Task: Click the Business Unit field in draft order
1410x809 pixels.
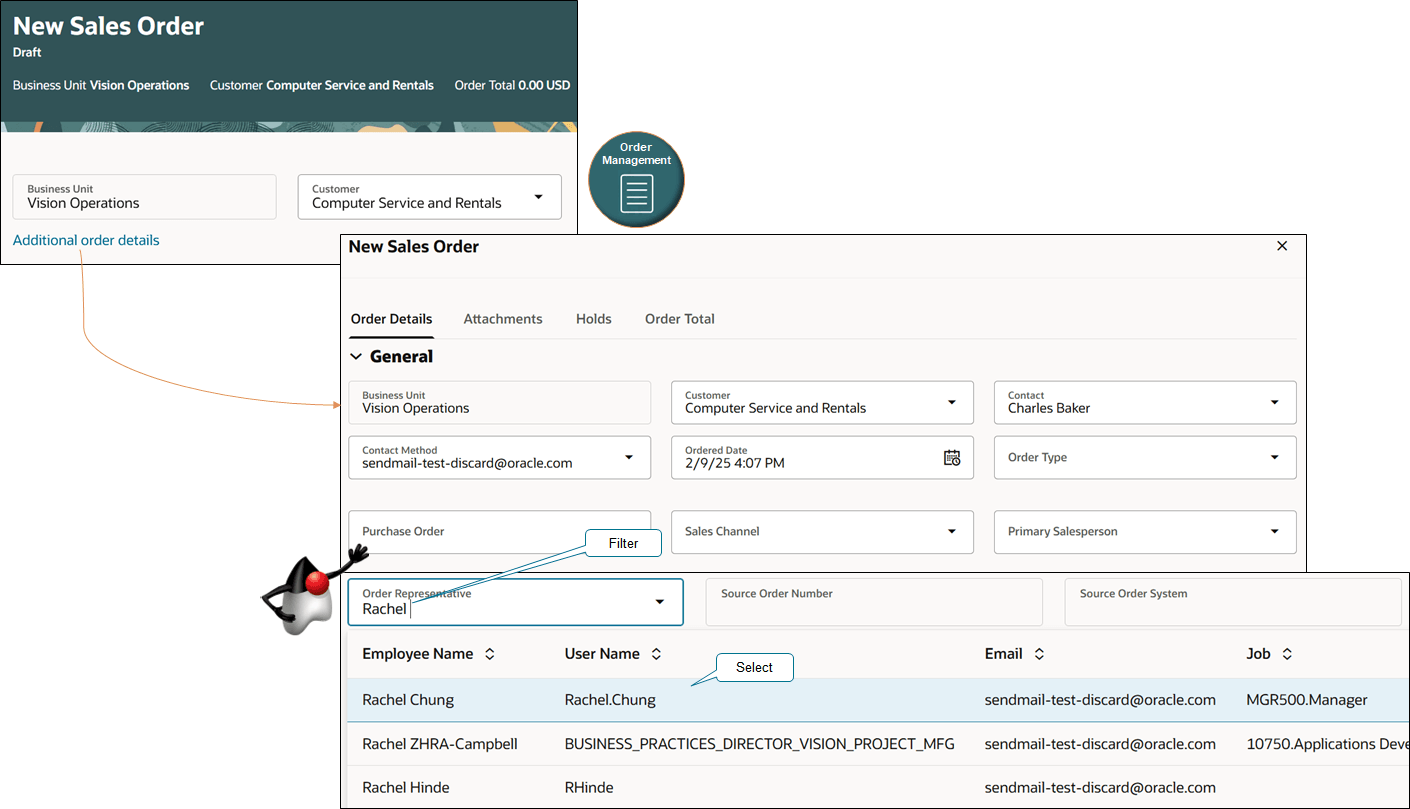Action: [x=145, y=197]
